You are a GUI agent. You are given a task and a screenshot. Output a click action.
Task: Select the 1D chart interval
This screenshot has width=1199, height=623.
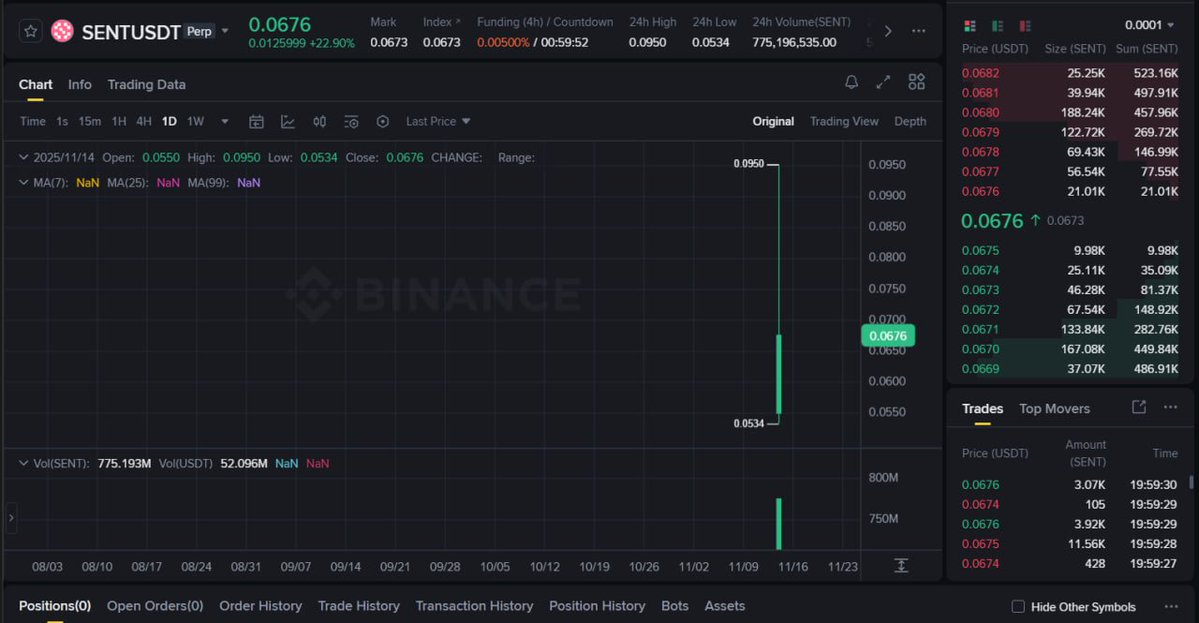click(169, 122)
